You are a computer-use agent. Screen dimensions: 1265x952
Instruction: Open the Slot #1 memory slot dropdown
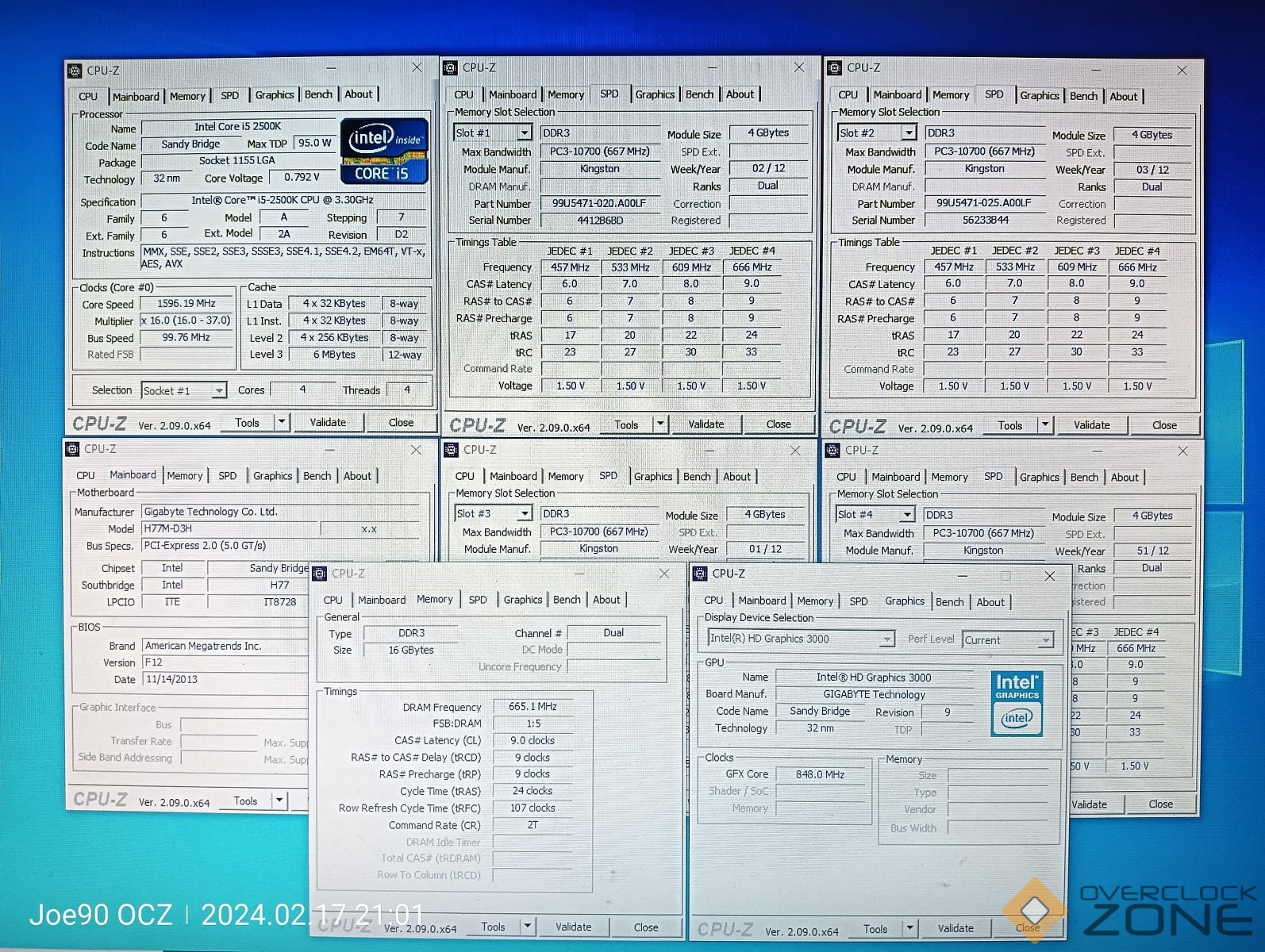pyautogui.click(x=524, y=133)
